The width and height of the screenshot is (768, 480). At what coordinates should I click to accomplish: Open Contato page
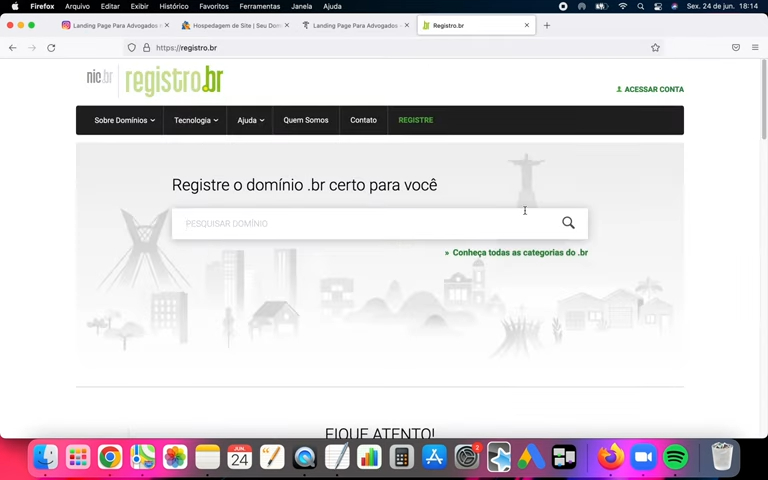(x=363, y=120)
